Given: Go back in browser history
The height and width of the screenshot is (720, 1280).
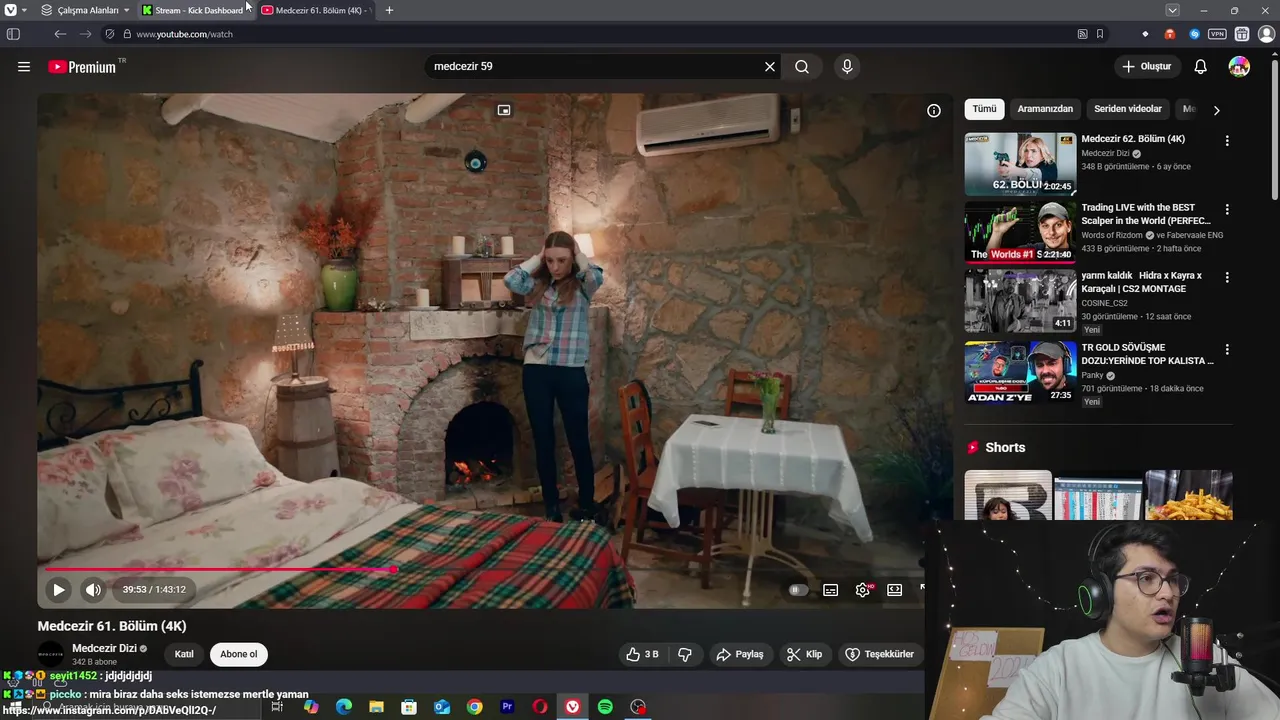Looking at the screenshot, I should coord(60,34).
